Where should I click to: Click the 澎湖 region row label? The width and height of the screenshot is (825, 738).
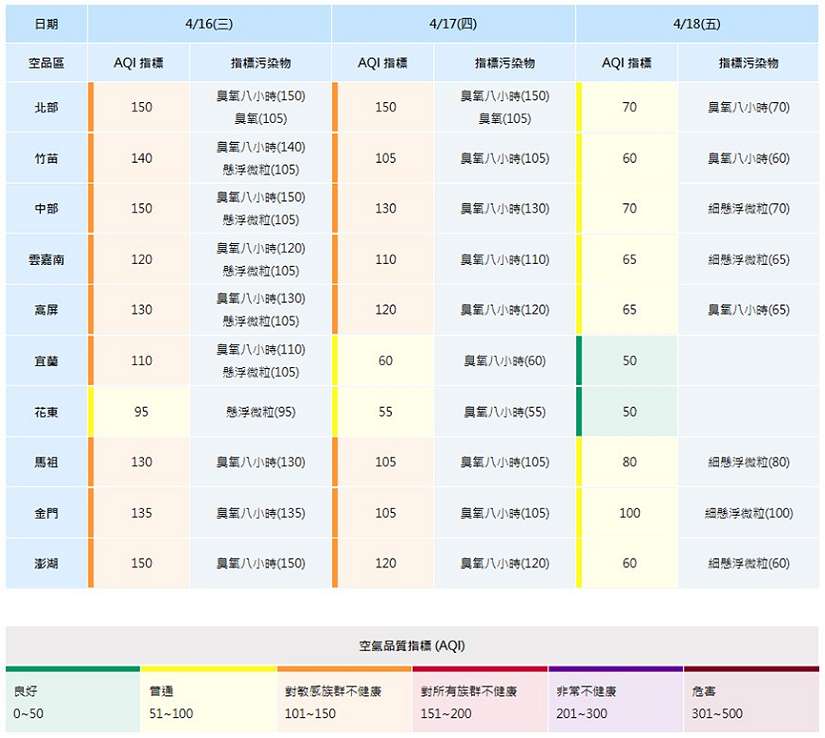coord(46,563)
